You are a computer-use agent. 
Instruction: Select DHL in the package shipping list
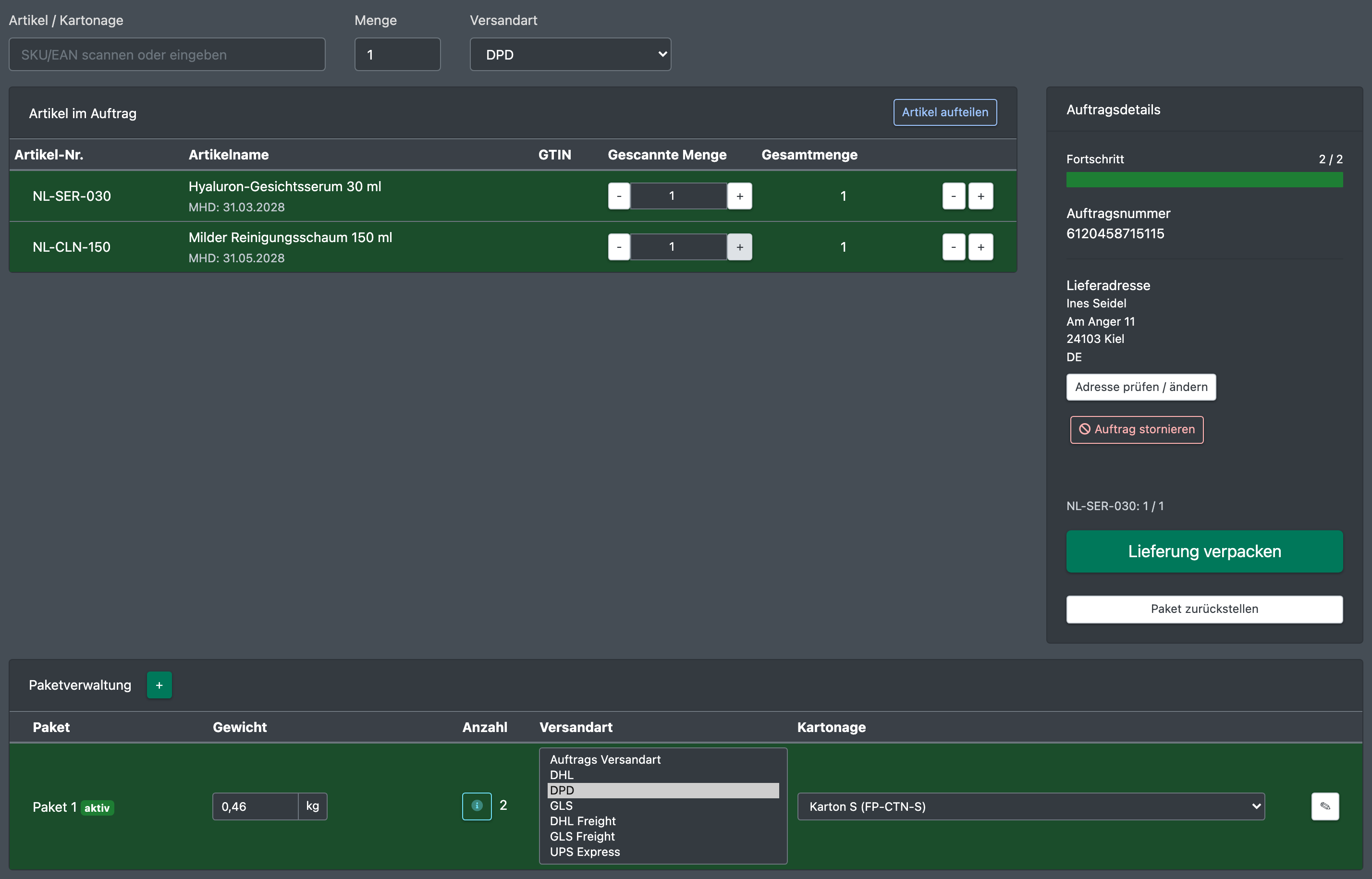click(662, 775)
